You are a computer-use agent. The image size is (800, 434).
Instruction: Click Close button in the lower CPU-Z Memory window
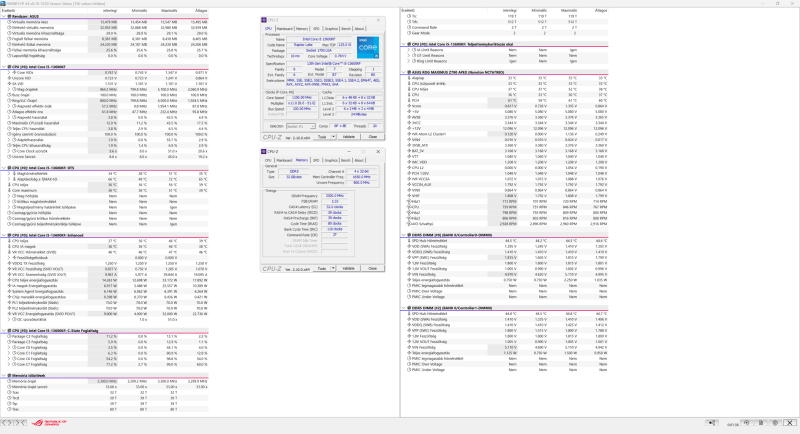point(372,268)
